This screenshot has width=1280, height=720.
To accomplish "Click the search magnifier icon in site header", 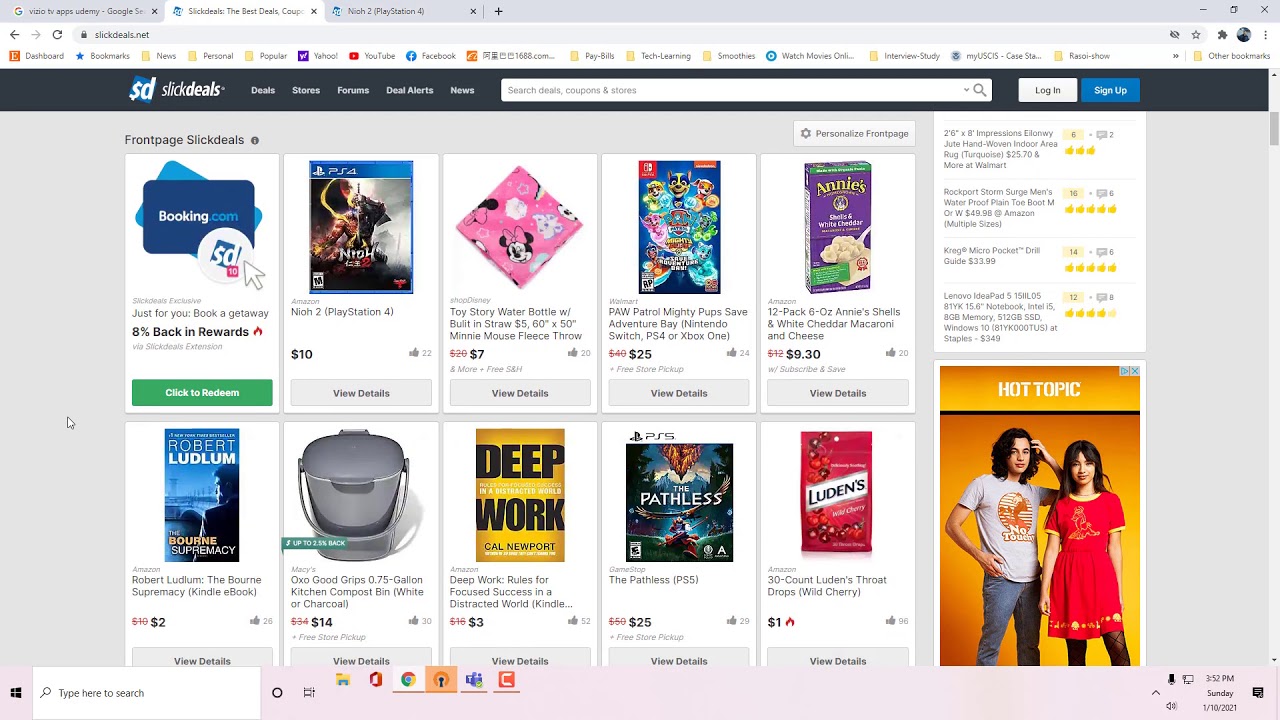I will click(980, 90).
